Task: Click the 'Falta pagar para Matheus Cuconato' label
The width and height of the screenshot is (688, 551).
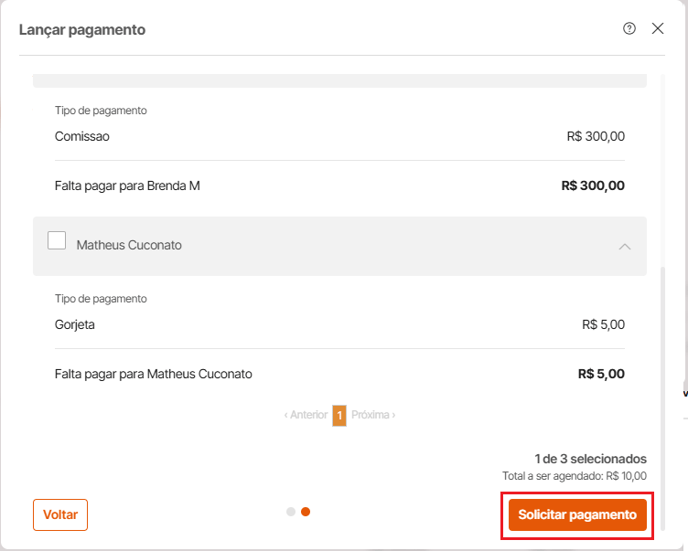Action: [154, 374]
